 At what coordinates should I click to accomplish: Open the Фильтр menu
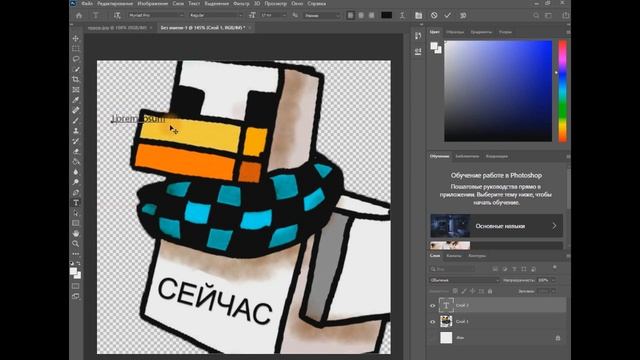(241, 4)
